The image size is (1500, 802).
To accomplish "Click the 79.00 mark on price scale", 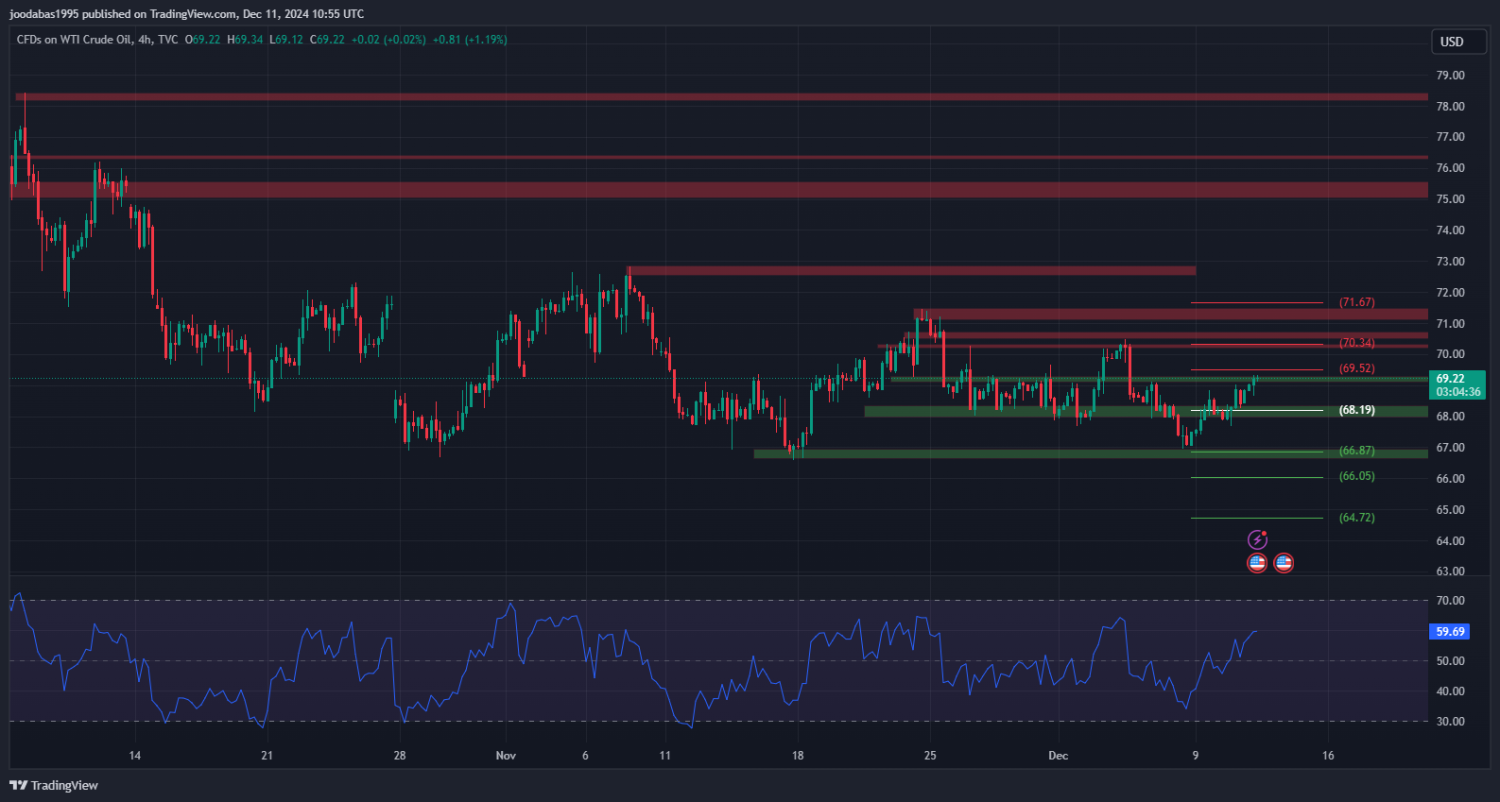I will click(x=1450, y=75).
